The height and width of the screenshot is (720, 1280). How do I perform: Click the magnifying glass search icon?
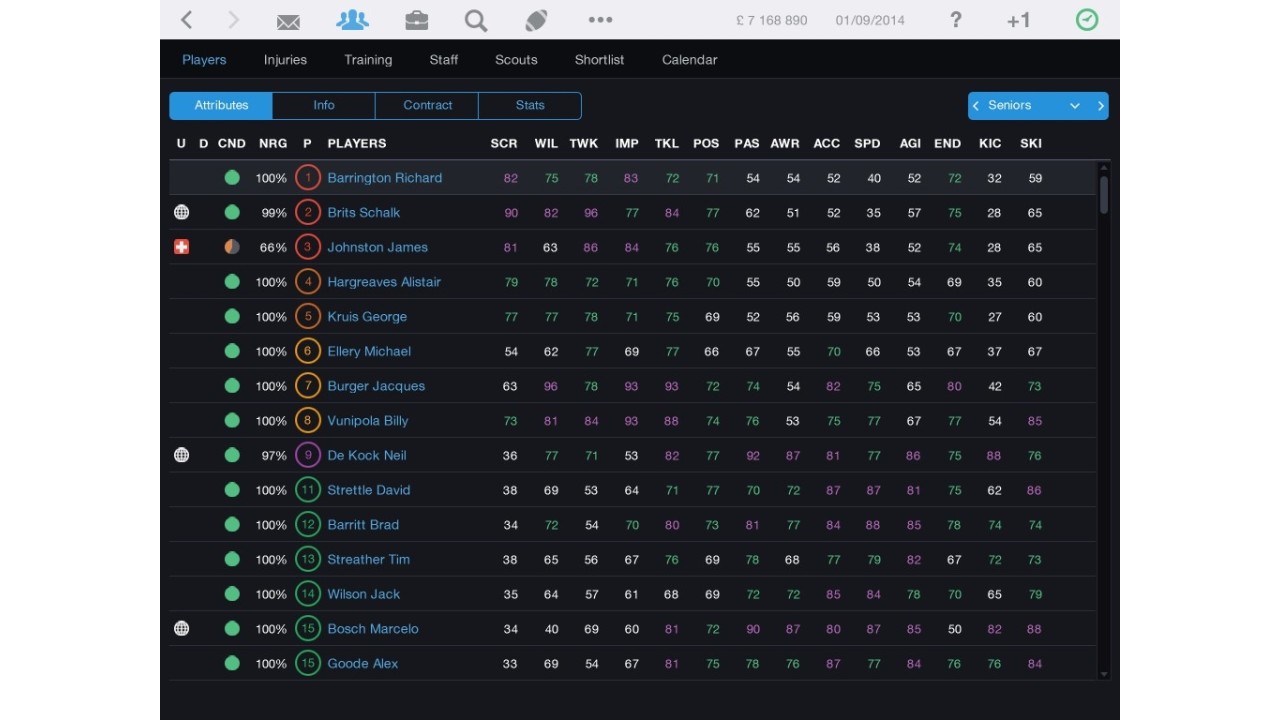click(x=475, y=20)
